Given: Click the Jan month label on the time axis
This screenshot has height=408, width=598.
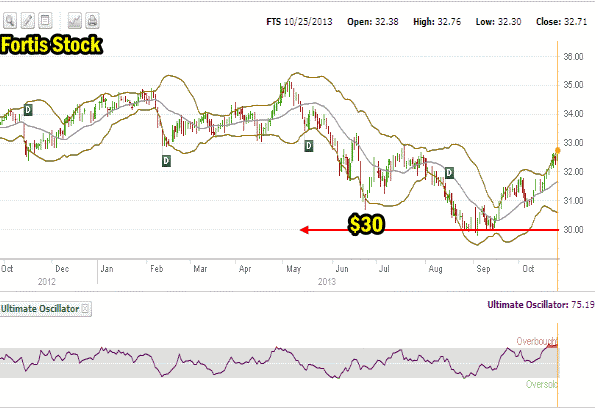Looking at the screenshot, I should [x=107, y=269].
